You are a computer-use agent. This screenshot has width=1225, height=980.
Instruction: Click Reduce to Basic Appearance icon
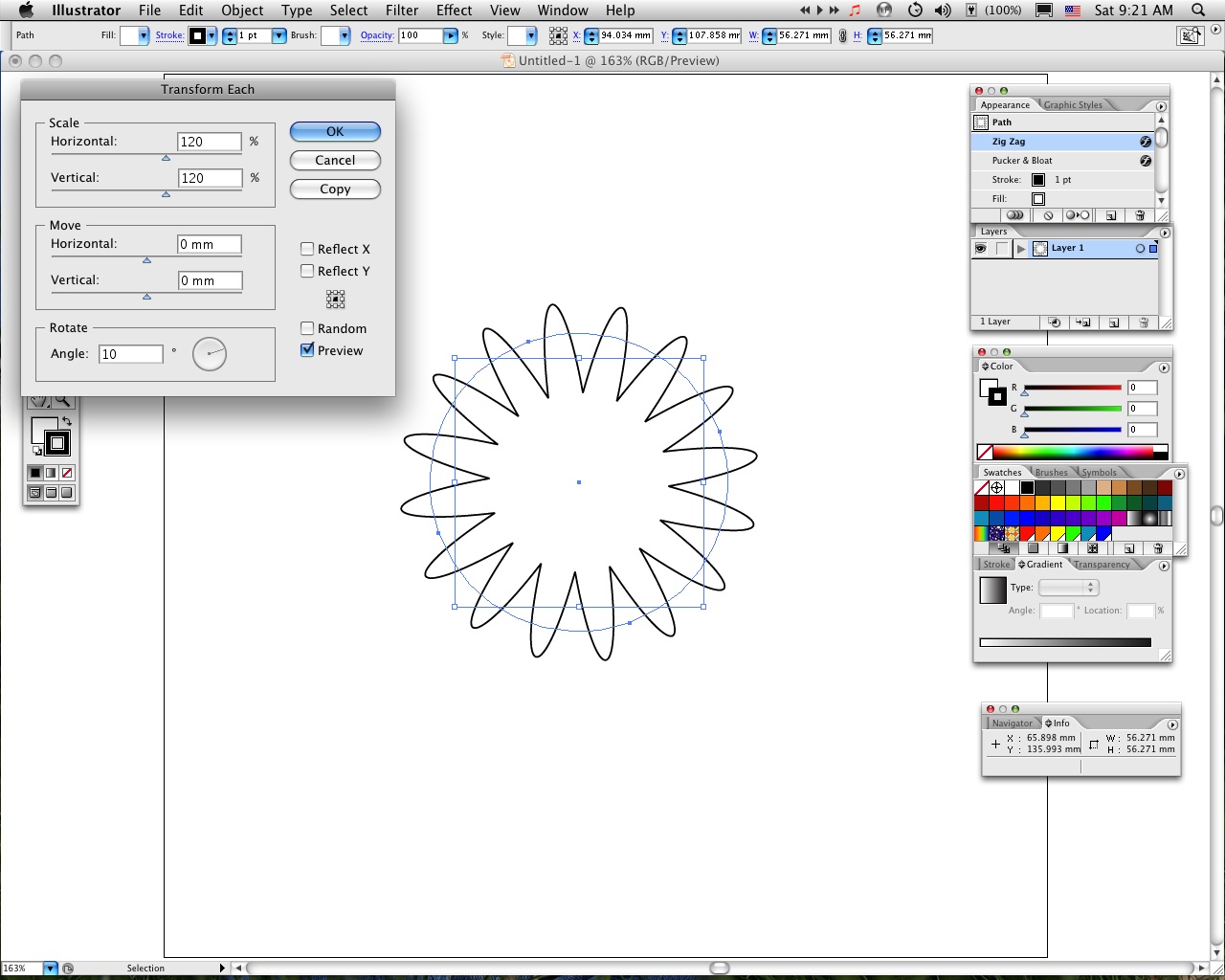click(1078, 215)
